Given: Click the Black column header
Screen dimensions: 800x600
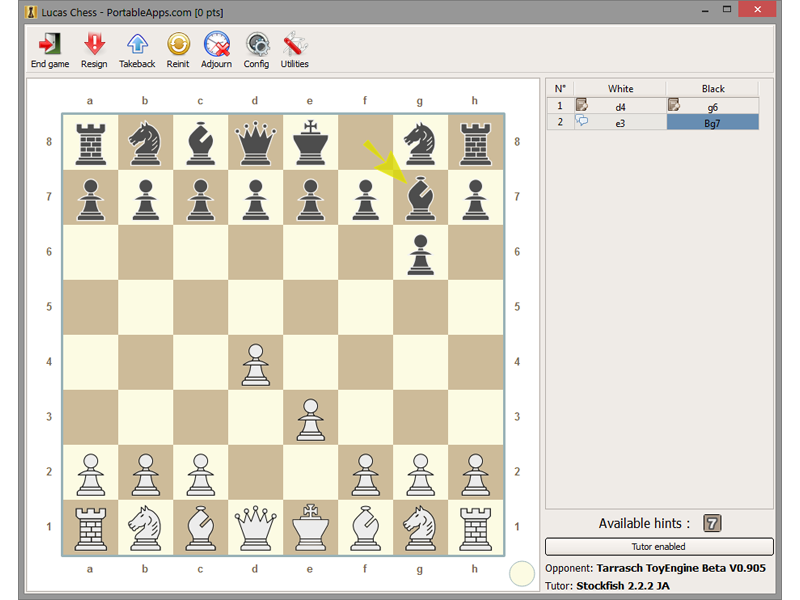Looking at the screenshot, I should [x=712, y=88].
